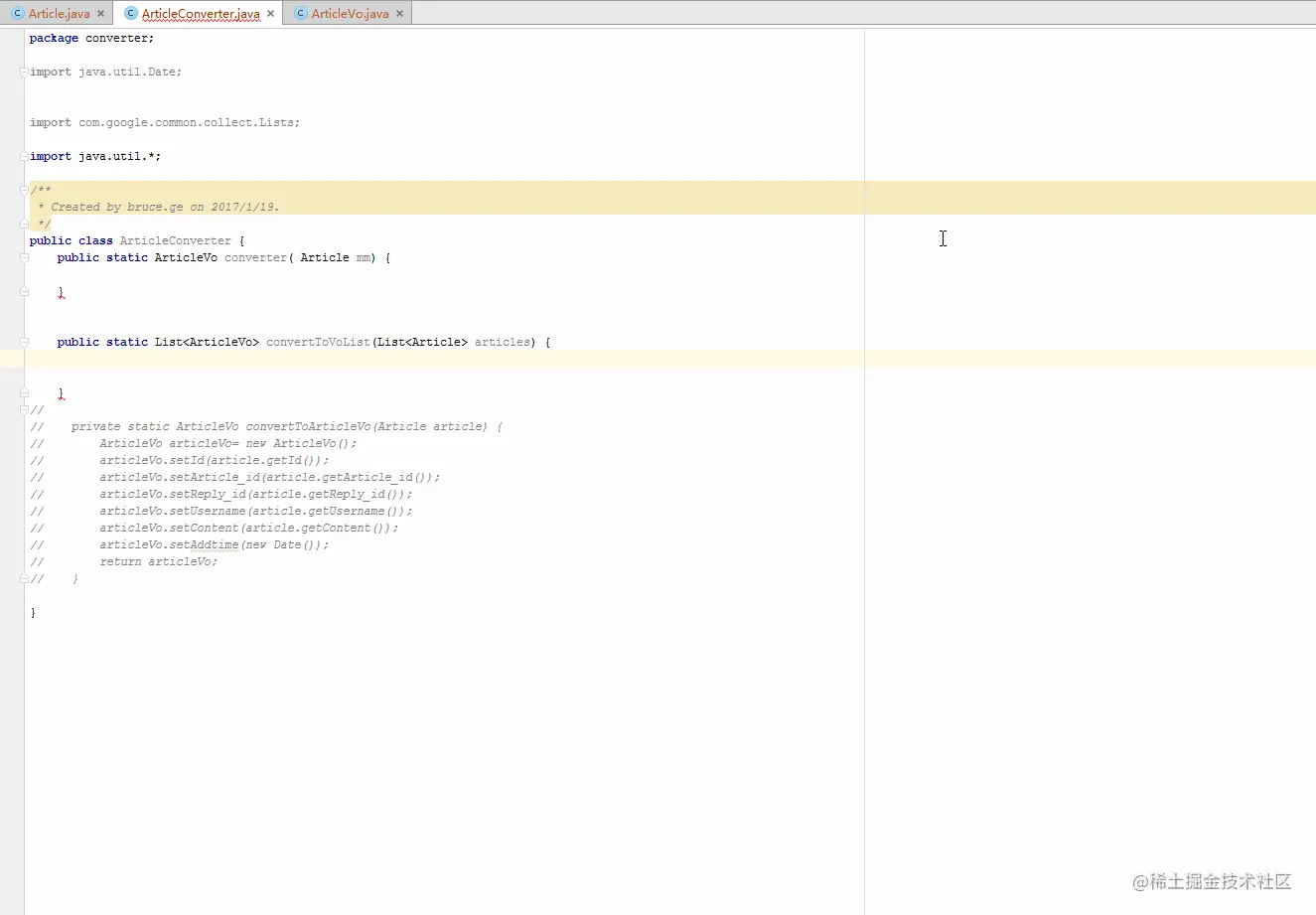This screenshot has height=915, width=1316.
Task: Click the fold marker at the '*/' comment end
Action: pyautogui.click(x=25, y=224)
